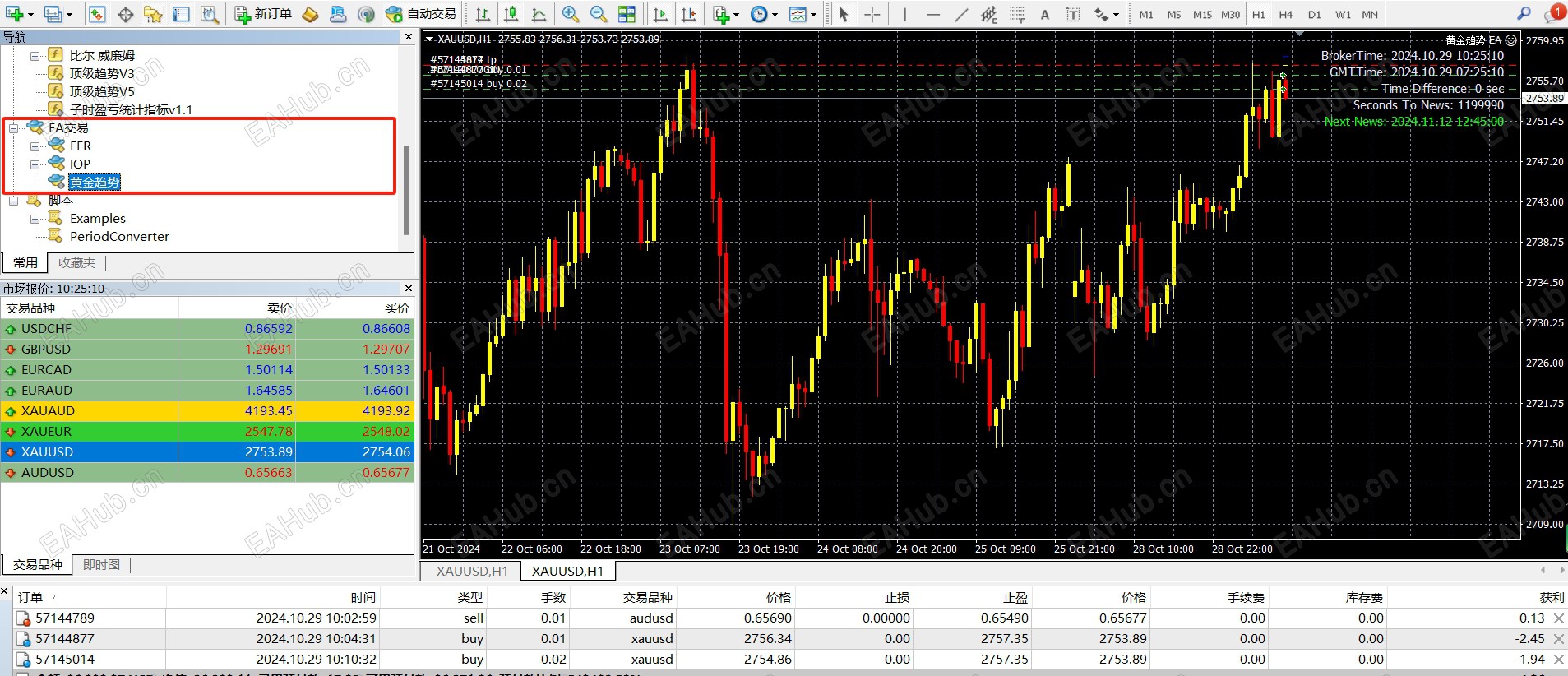Select the 黄金趋势 expert advisor

(x=95, y=183)
